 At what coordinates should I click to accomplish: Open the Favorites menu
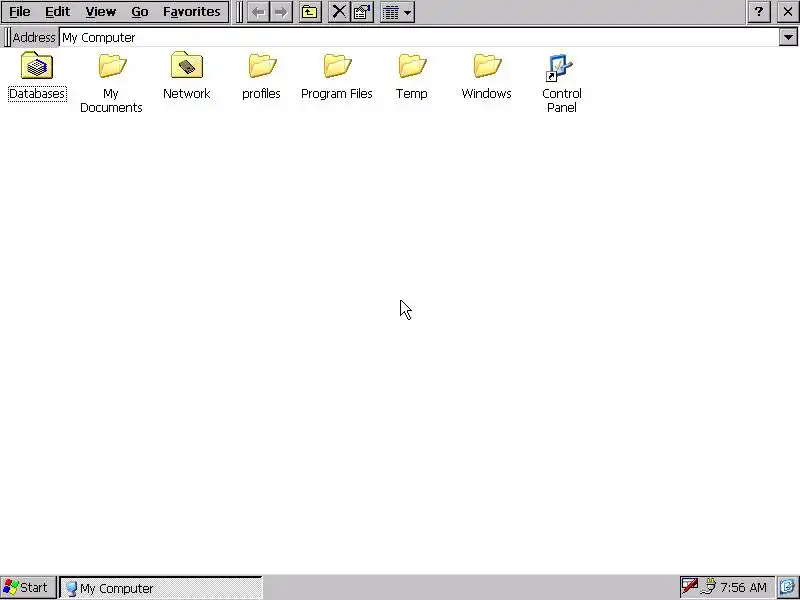click(192, 11)
